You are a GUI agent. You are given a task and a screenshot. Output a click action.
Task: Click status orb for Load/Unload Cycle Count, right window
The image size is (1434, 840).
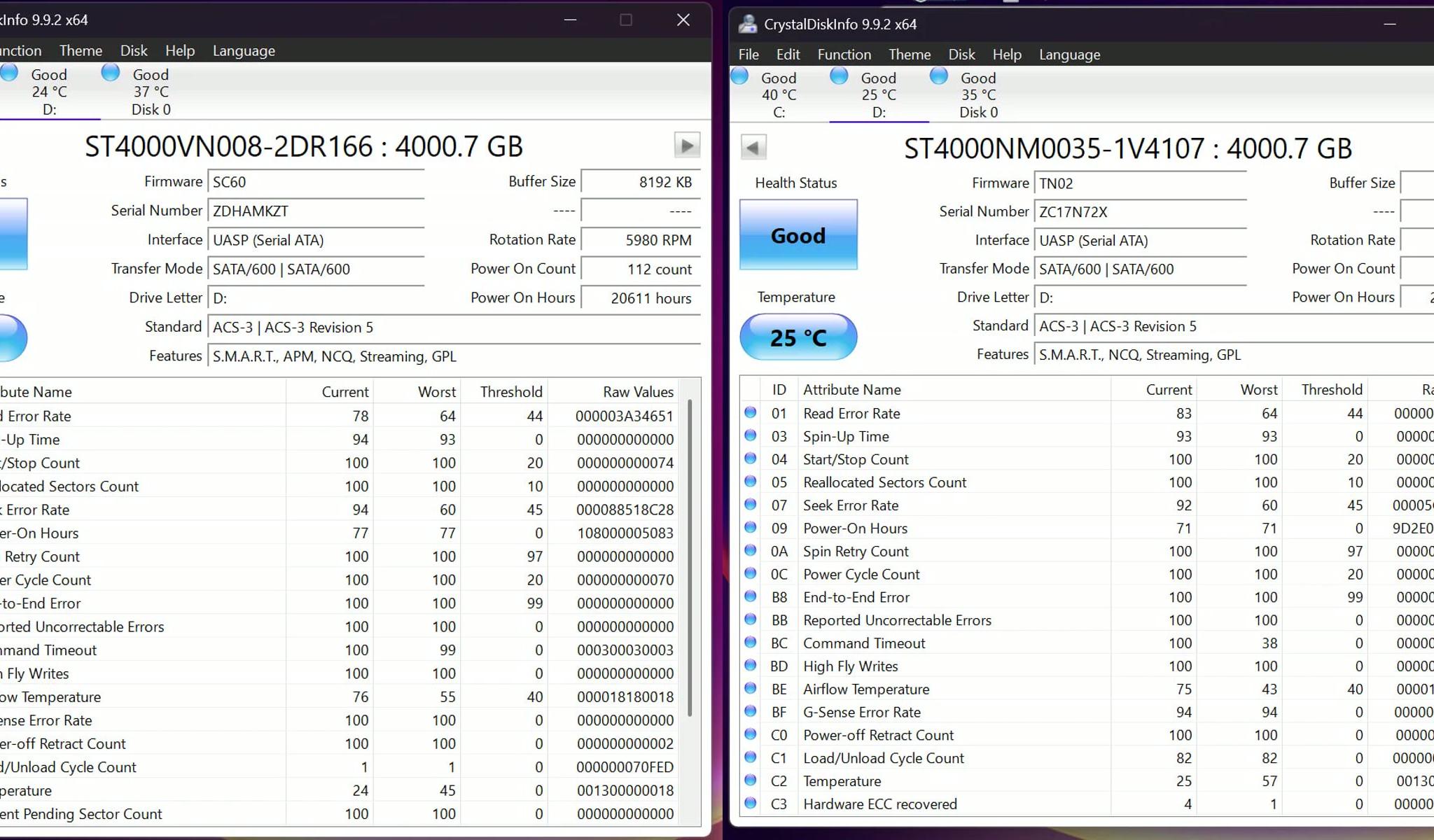coord(751,757)
